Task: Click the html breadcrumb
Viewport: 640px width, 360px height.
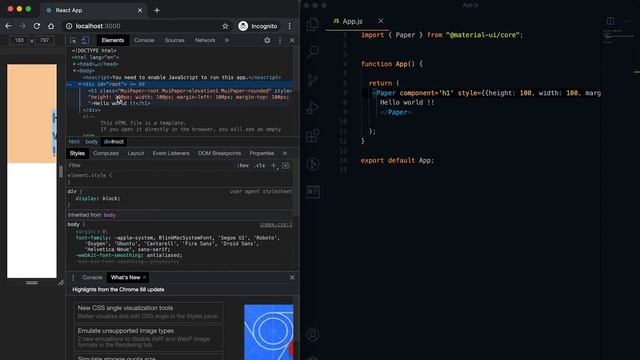Action: (74, 142)
